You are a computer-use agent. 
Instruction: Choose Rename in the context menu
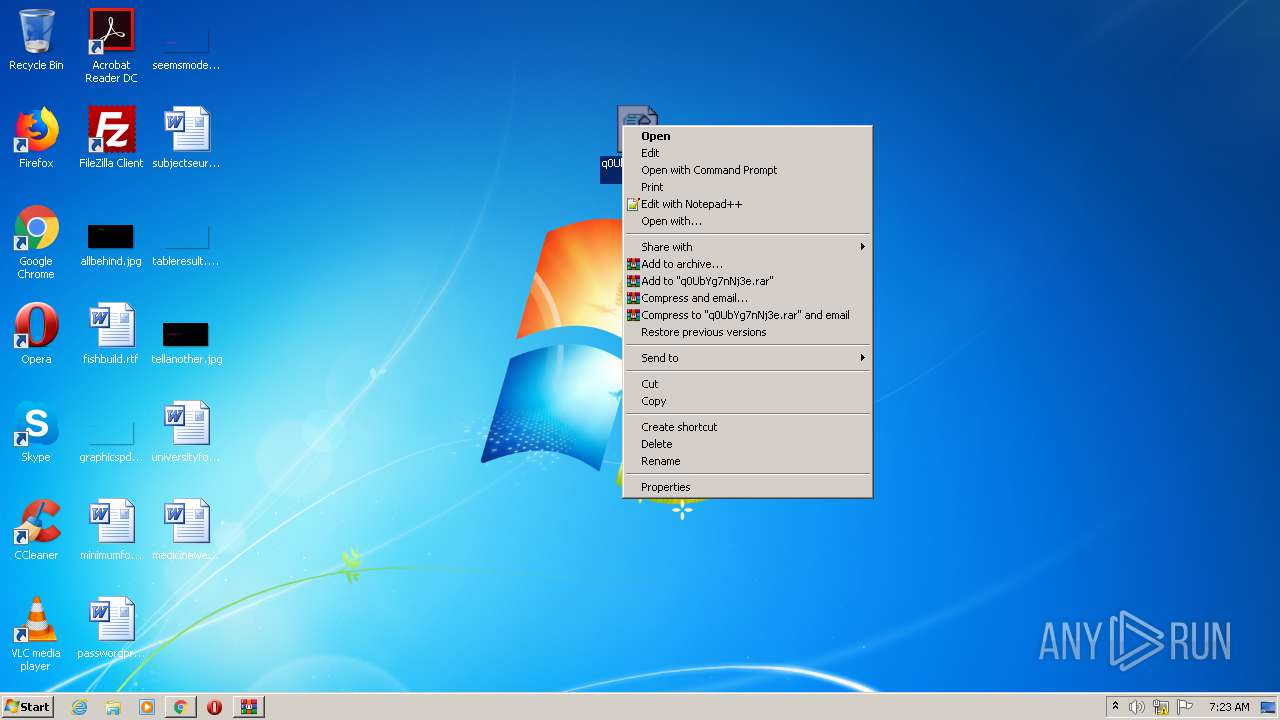tap(747, 461)
